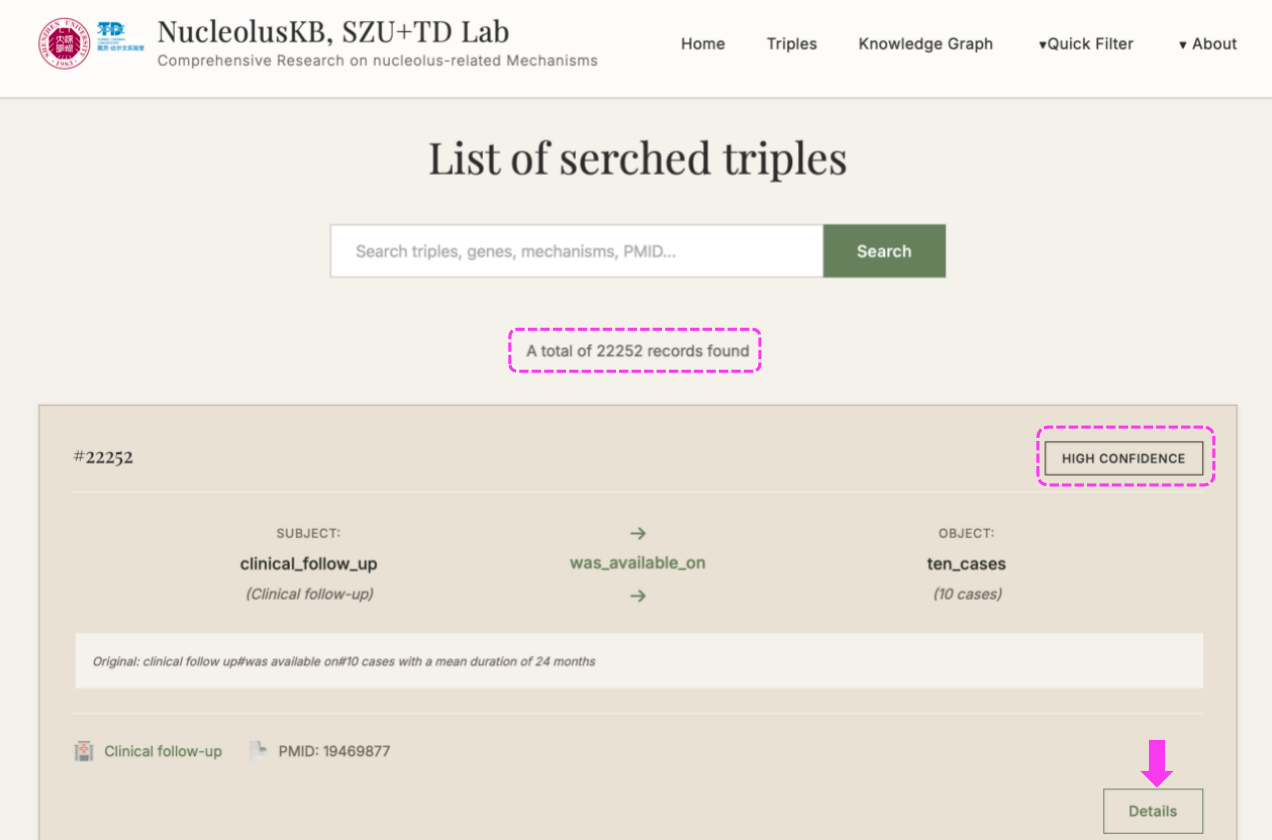
Task: Click the records found count banner
Action: (x=635, y=351)
